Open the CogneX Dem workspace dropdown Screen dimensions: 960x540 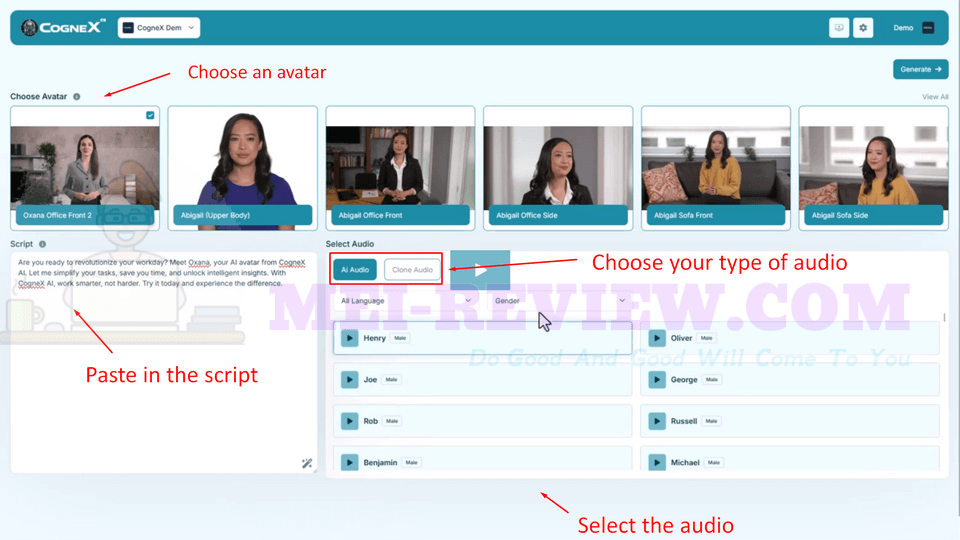pyautogui.click(x=159, y=28)
